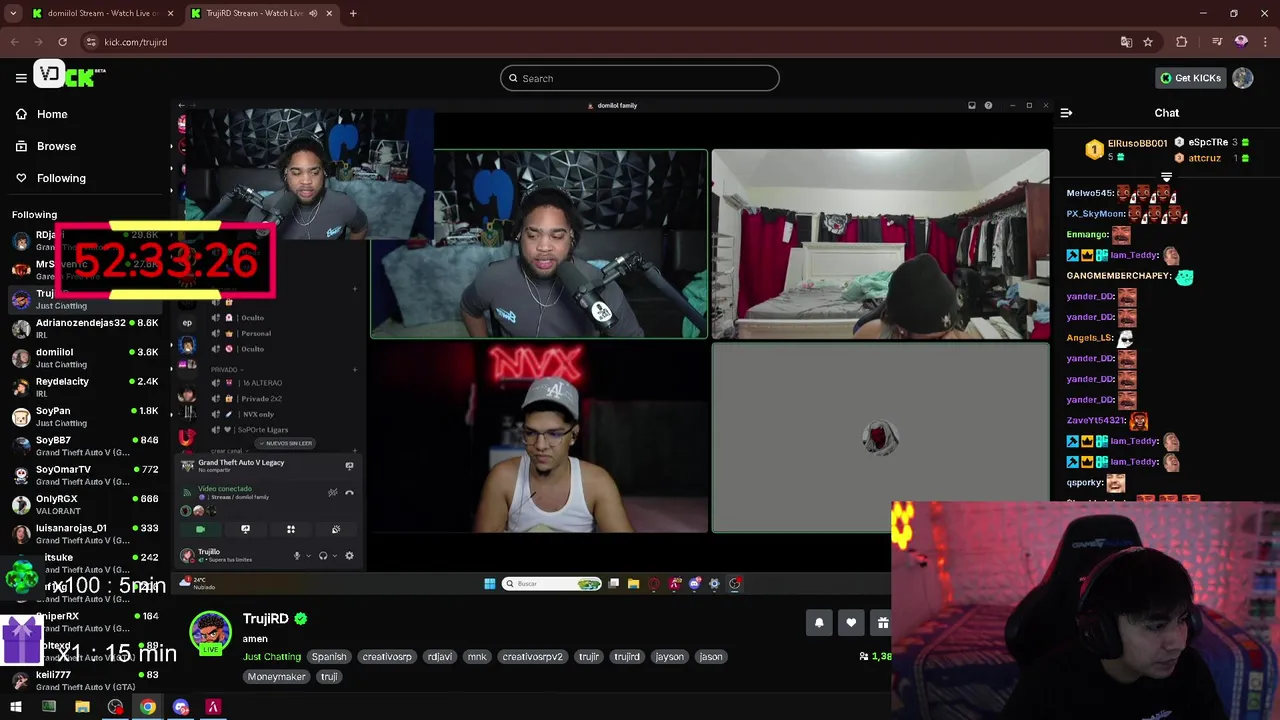Image resolution: width=1280 pixels, height=720 pixels.
Task: Collapse the Kick sidebar with hamburger icon
Action: tap(21, 78)
